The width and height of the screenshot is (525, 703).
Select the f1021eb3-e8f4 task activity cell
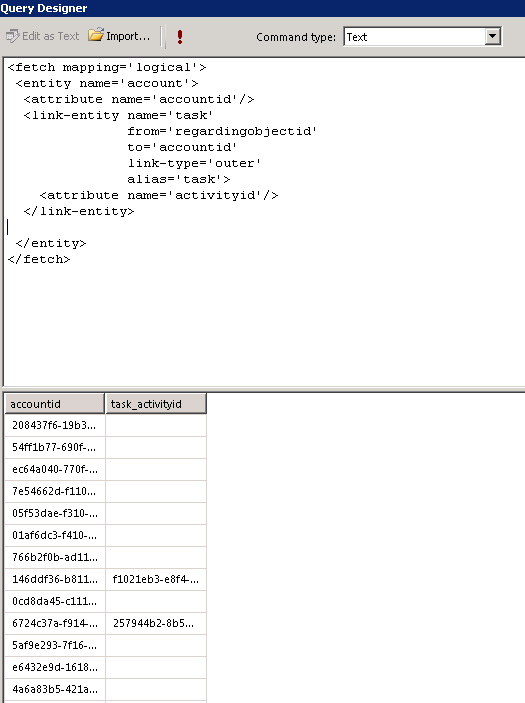pyautogui.click(x=156, y=579)
